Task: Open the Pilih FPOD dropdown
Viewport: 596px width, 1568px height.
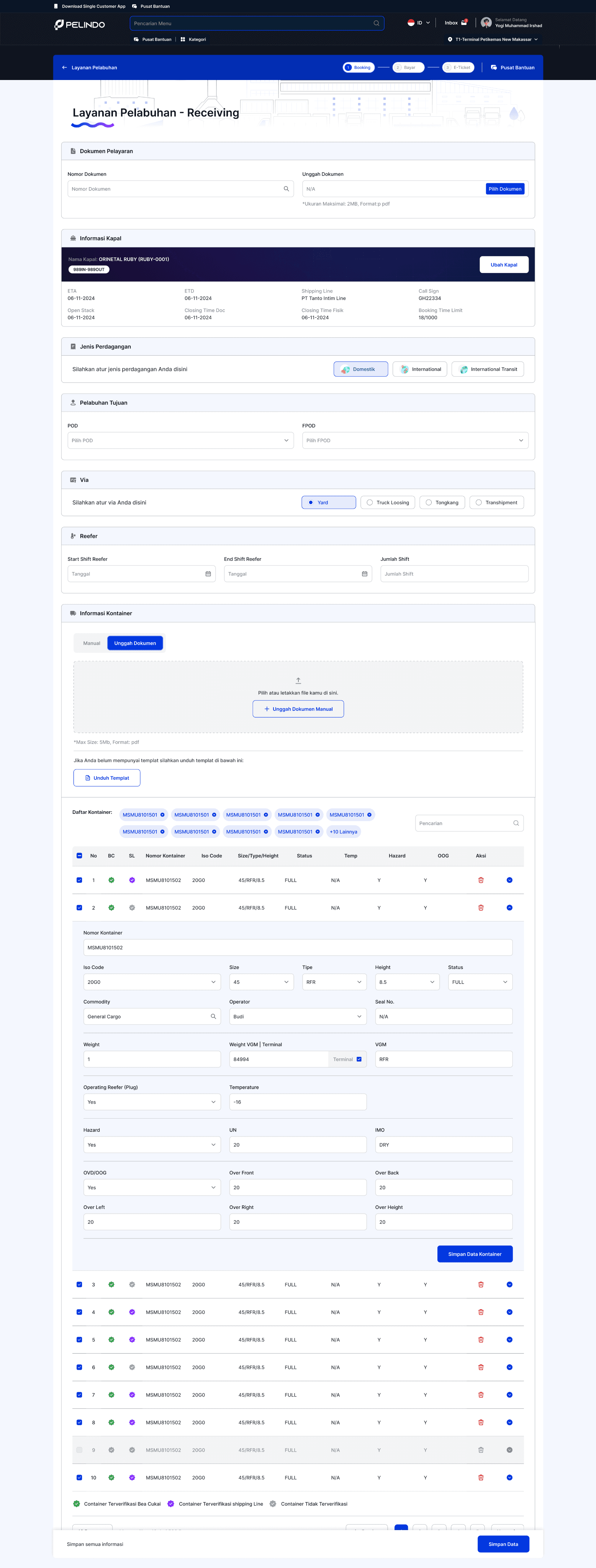Action: (415, 441)
